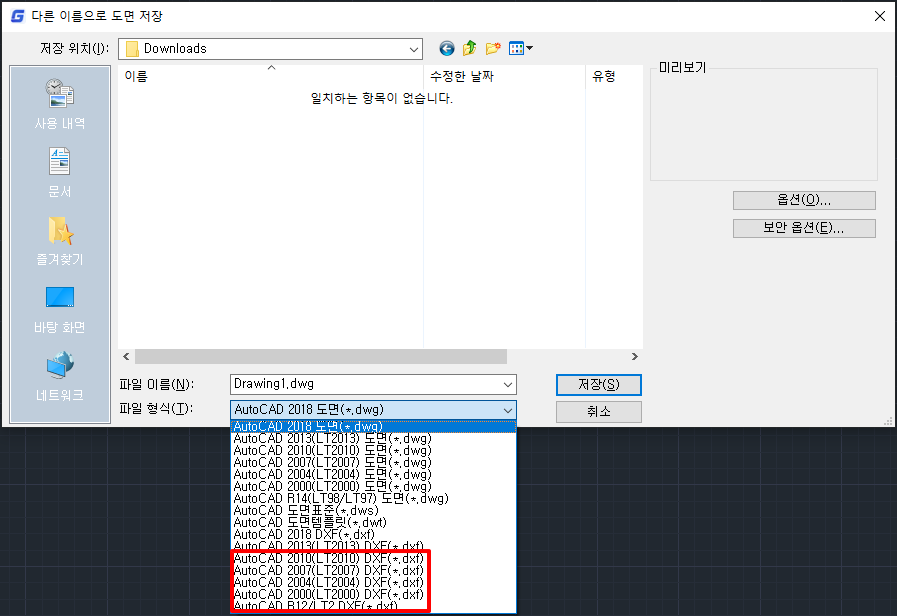Screen dimensions: 897x616
Task: Choose AutoCAD 도면템플릿(*.dwt) format
Action: 373,523
